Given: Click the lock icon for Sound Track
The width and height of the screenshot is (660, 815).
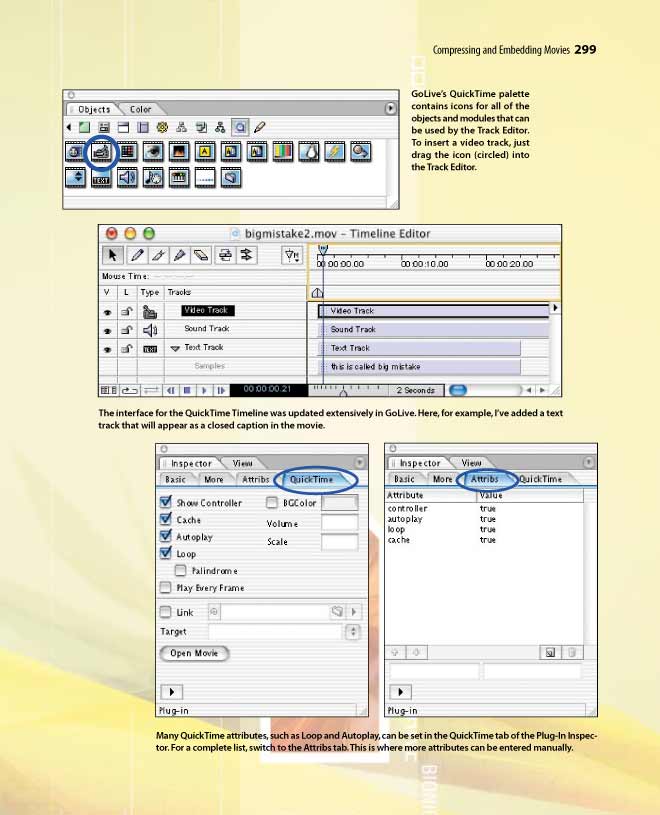Looking at the screenshot, I should click(127, 329).
